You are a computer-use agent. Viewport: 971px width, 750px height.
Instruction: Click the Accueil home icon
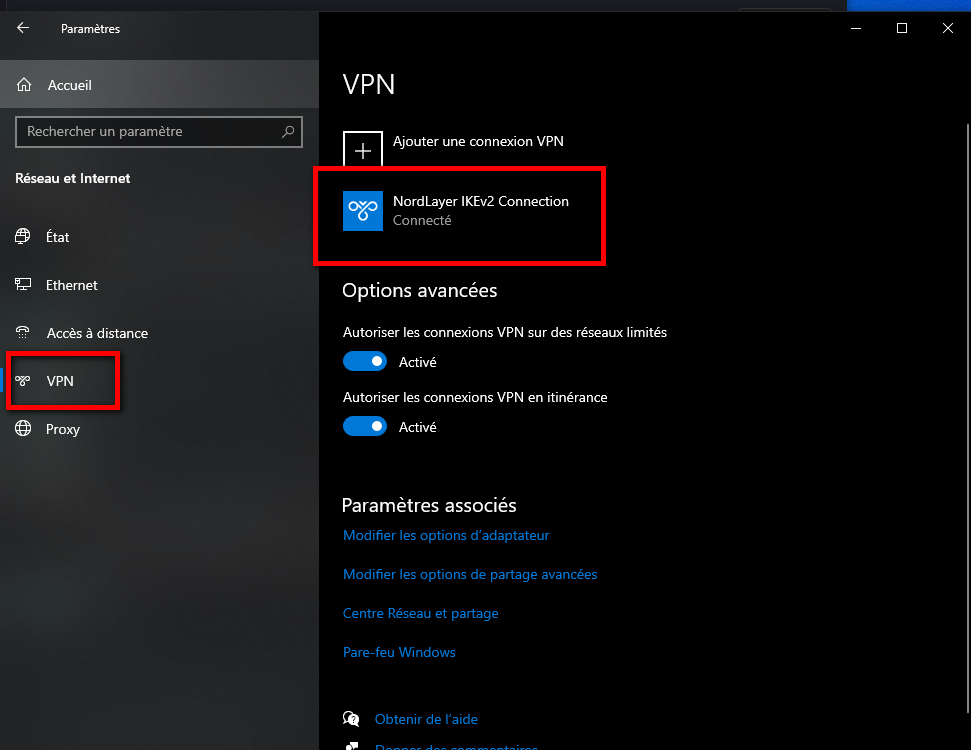(x=22, y=85)
